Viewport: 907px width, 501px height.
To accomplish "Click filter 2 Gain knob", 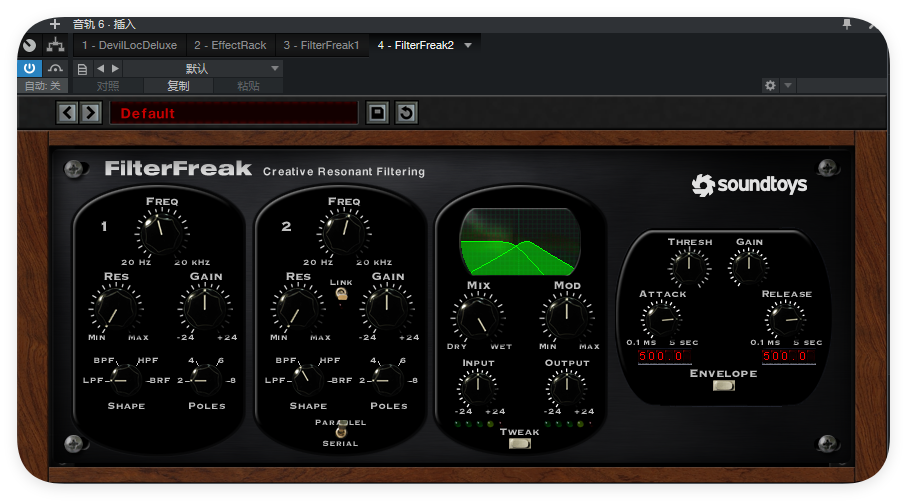I will pyautogui.click(x=387, y=309).
